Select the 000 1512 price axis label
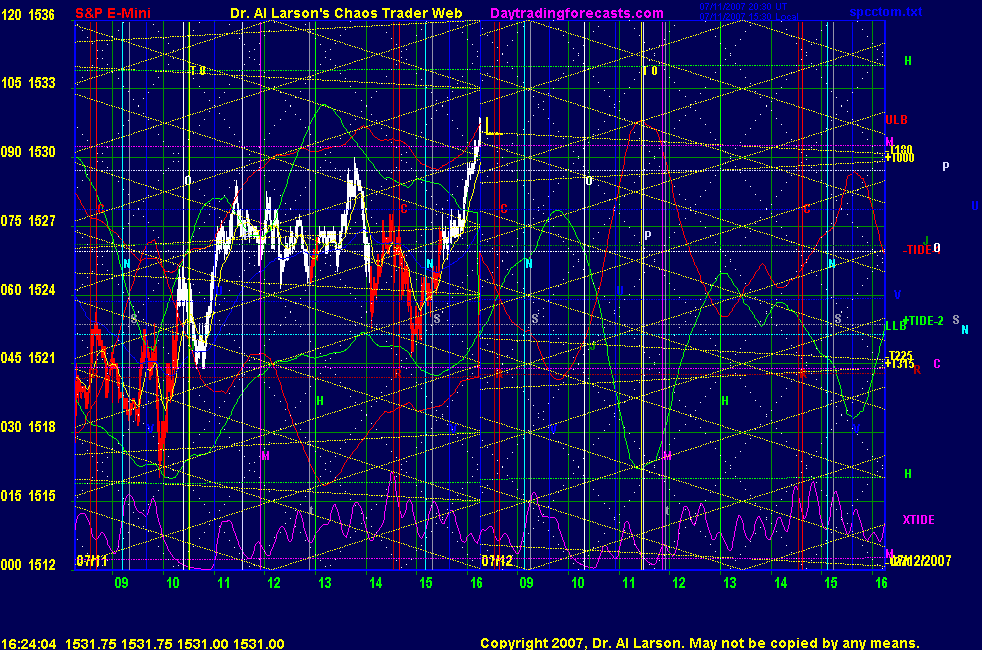This screenshot has width=982, height=650. coord(28,565)
